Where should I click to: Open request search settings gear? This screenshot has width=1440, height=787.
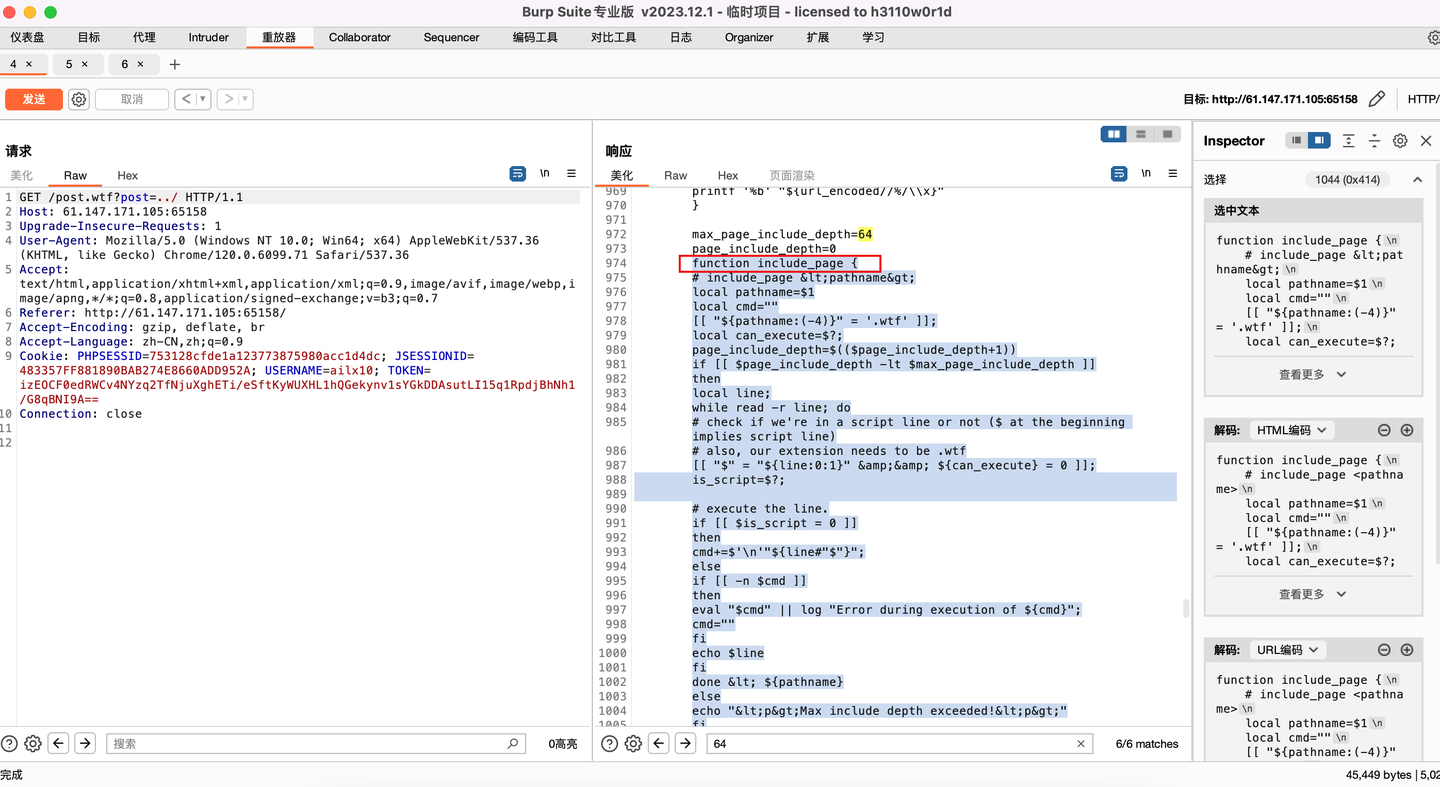pyautogui.click(x=33, y=743)
